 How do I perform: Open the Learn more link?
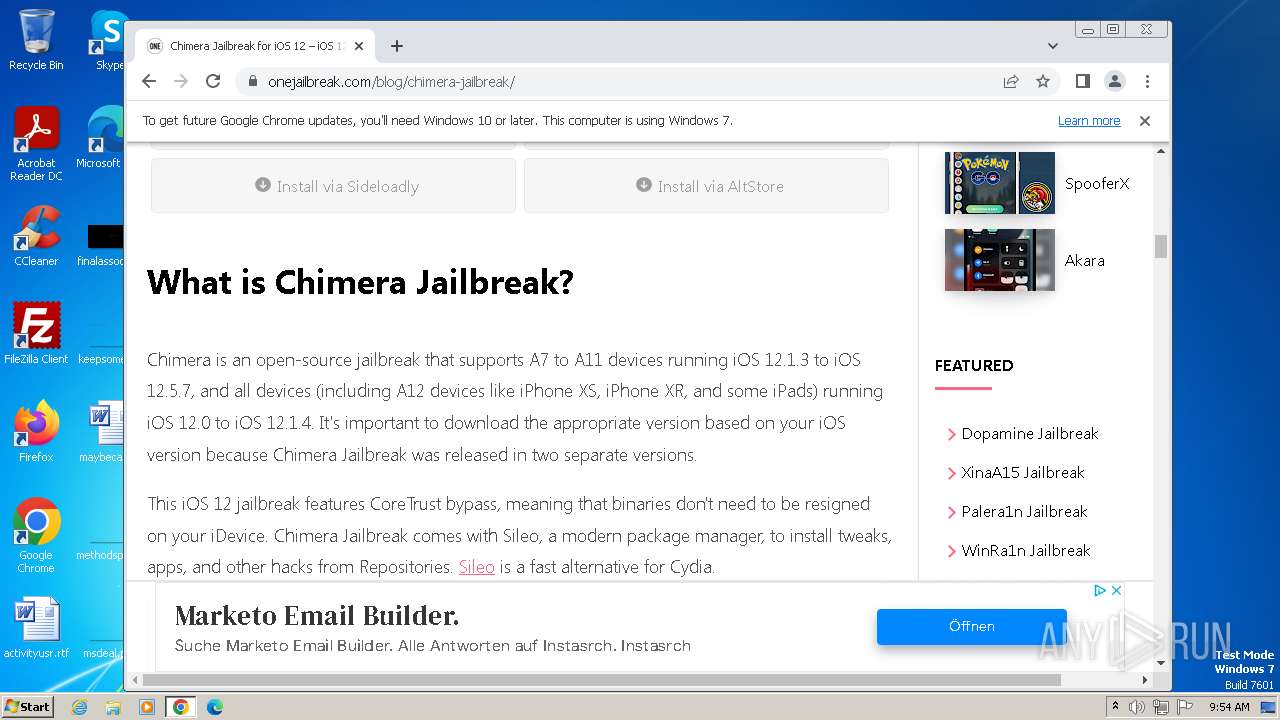coord(1089,120)
